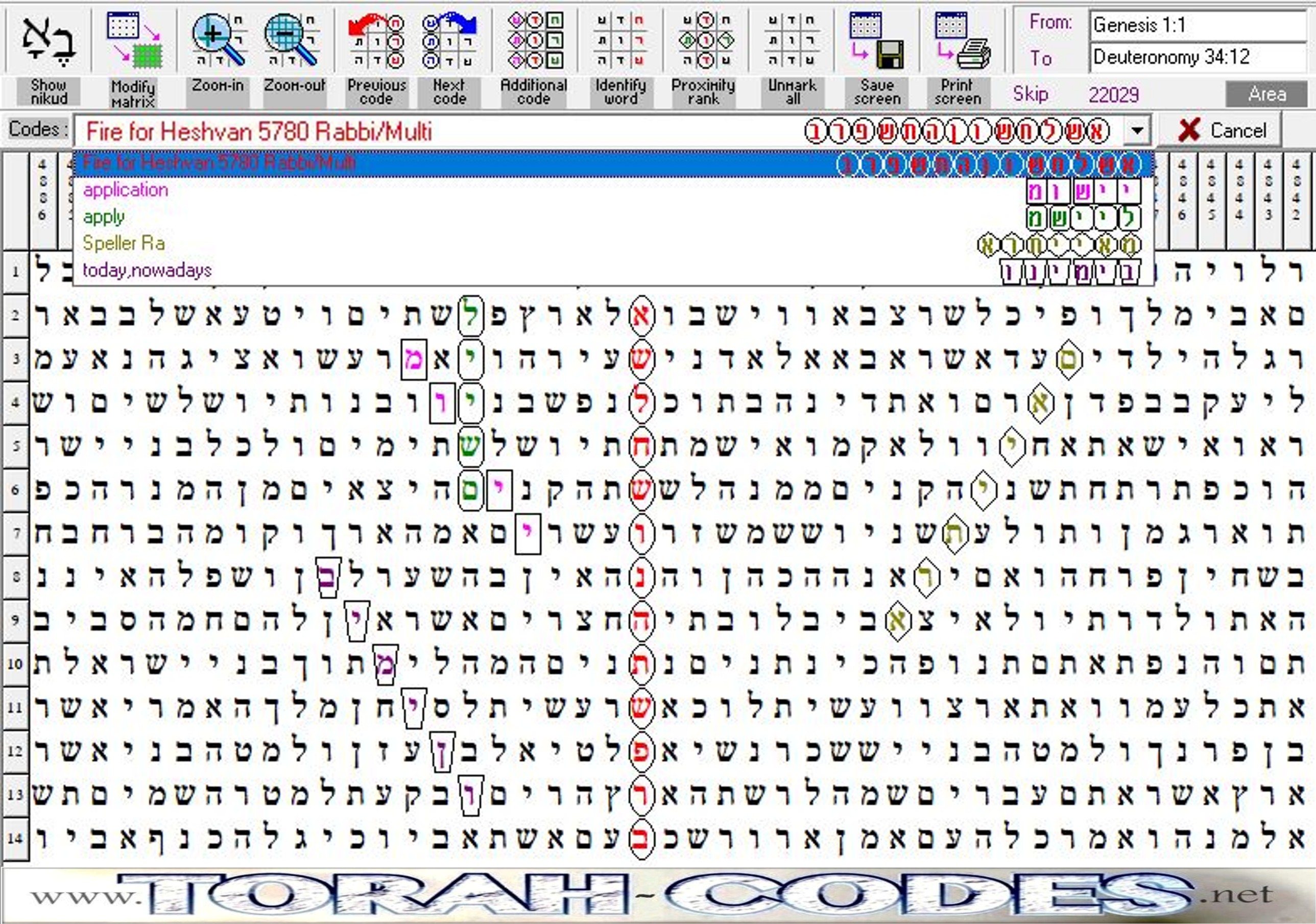1316x924 pixels.
Task: Click the Area button
Action: 1266,94
